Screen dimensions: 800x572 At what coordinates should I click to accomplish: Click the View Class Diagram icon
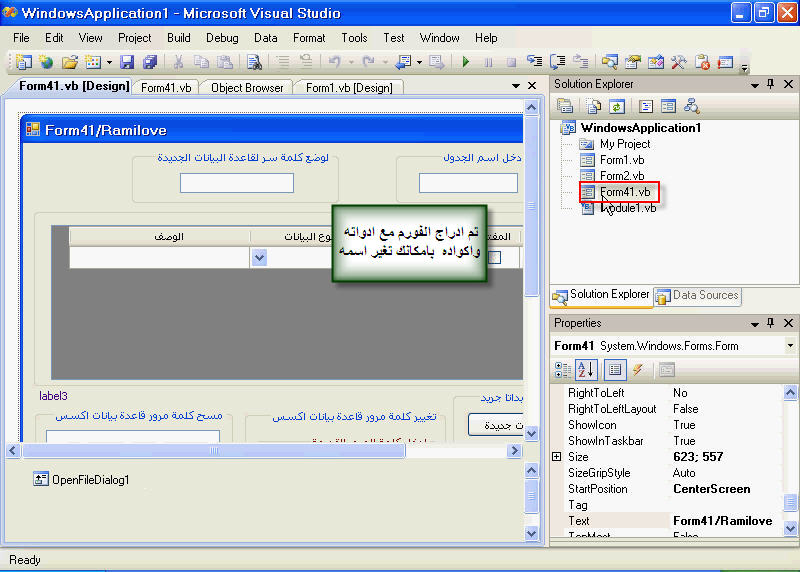692,106
